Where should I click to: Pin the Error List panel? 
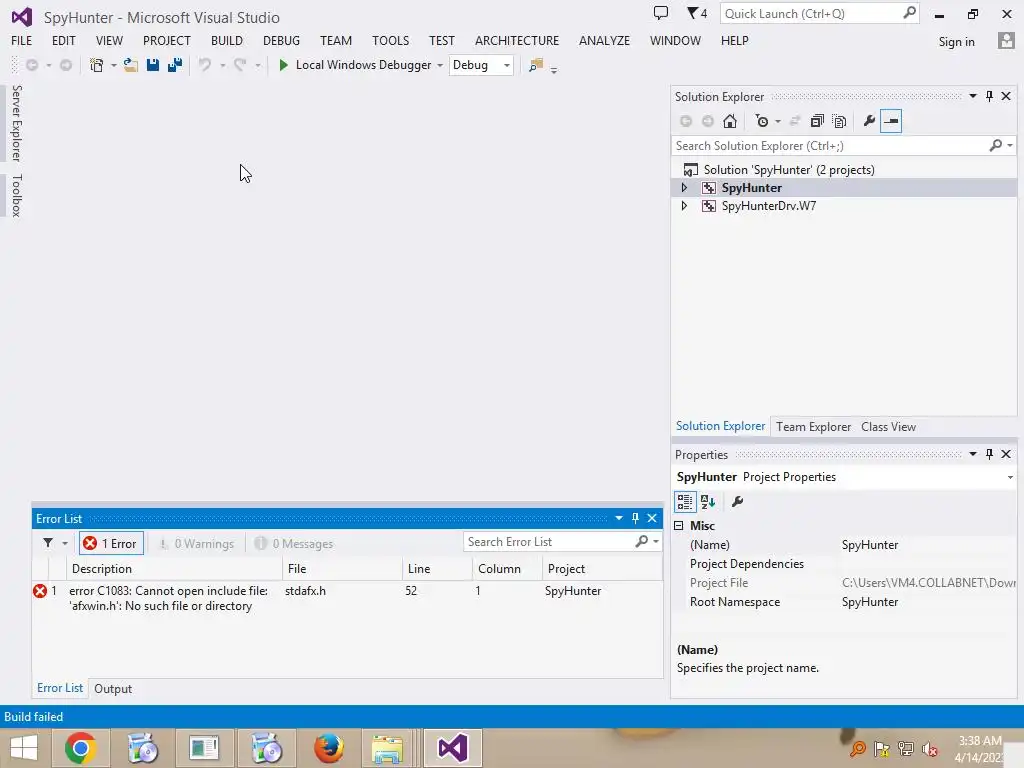coord(635,519)
